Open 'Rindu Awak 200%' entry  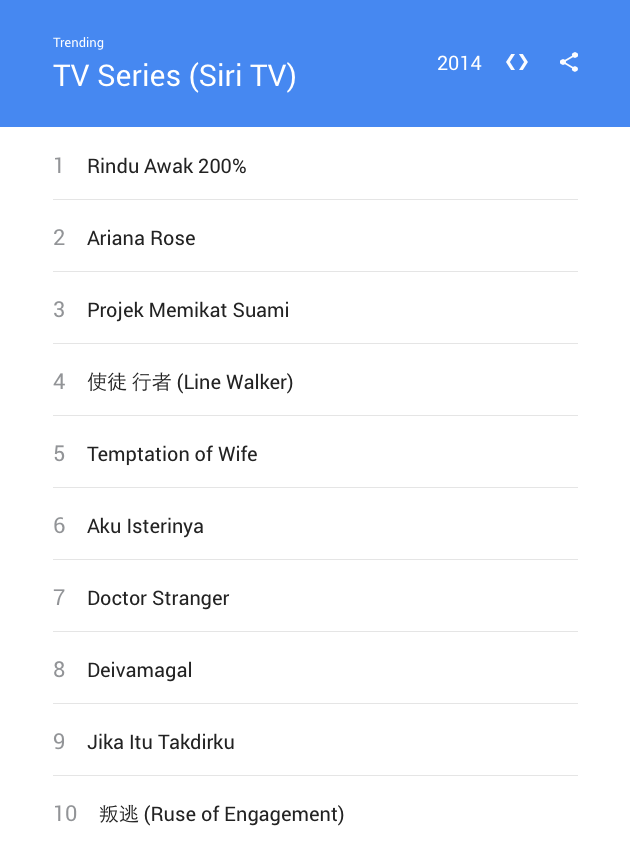[167, 166]
